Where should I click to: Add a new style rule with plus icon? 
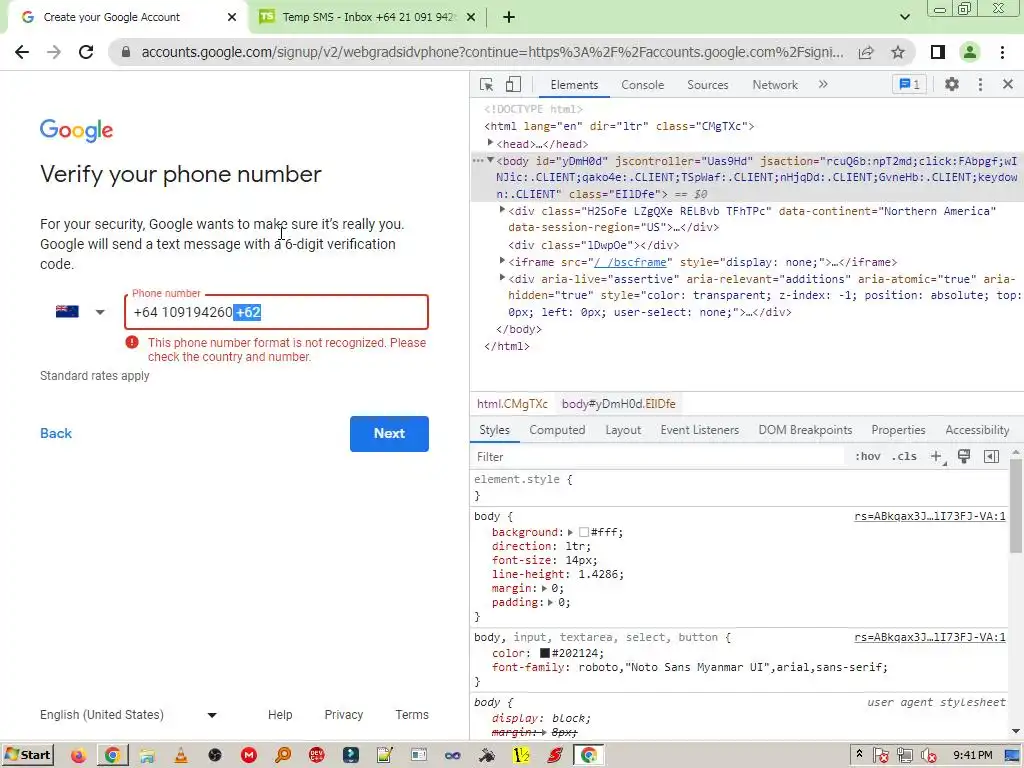click(936, 456)
